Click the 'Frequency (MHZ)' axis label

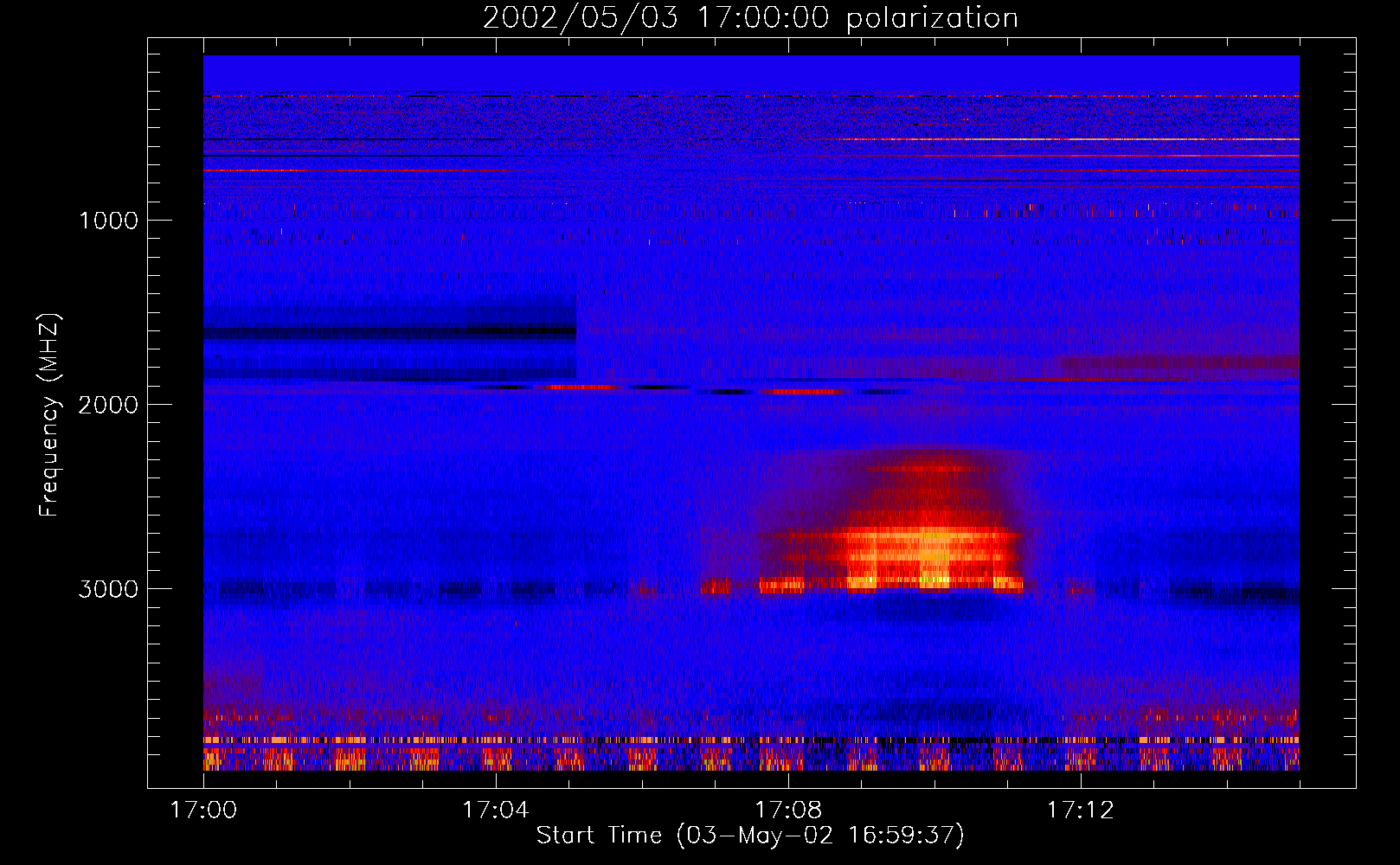coord(48,414)
